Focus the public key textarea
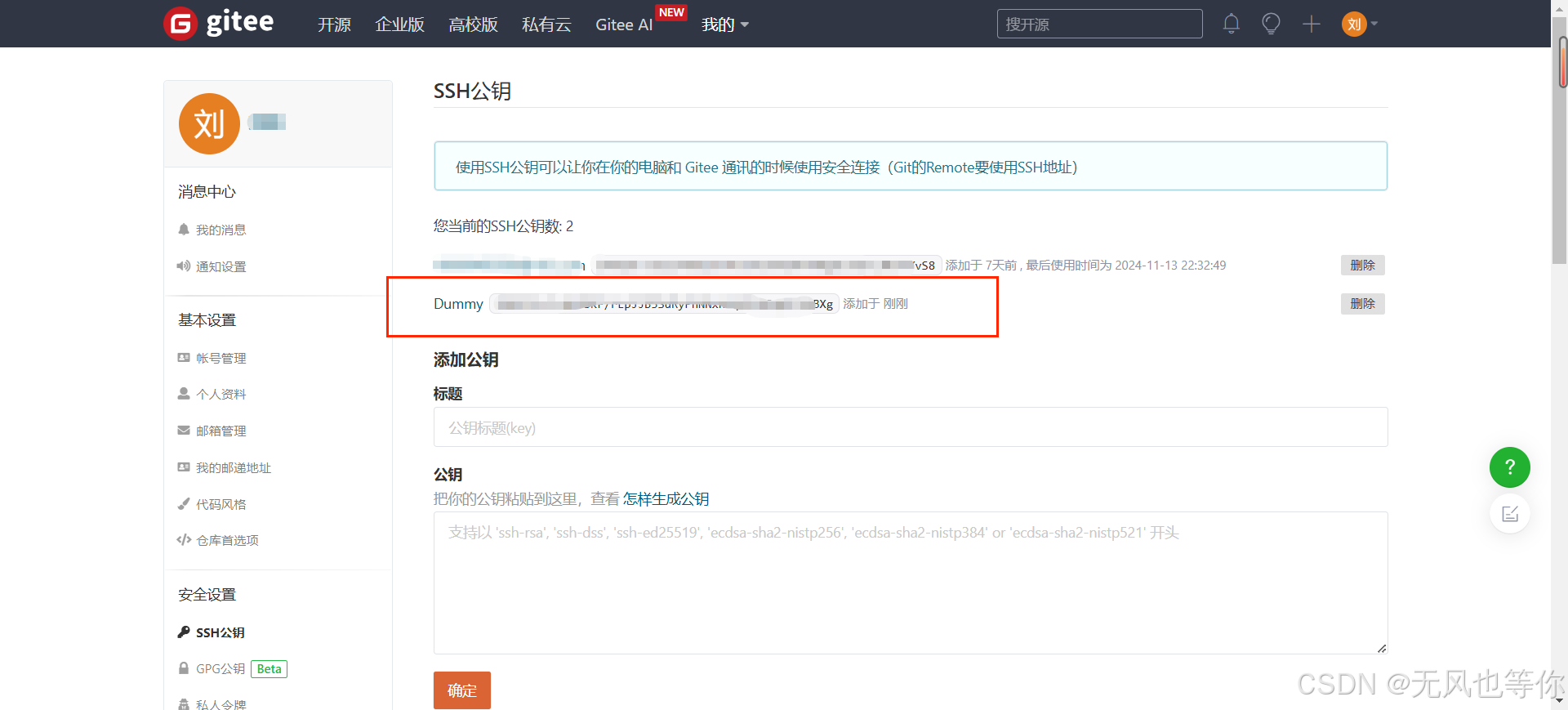 911,583
